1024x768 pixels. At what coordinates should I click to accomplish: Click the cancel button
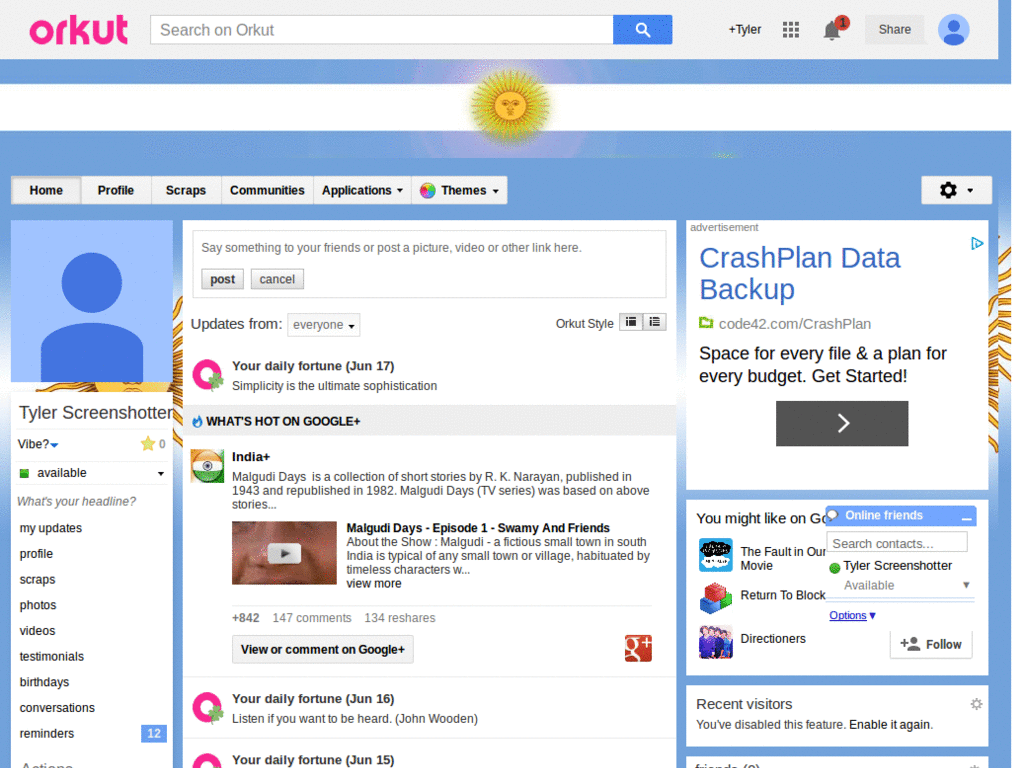(277, 279)
